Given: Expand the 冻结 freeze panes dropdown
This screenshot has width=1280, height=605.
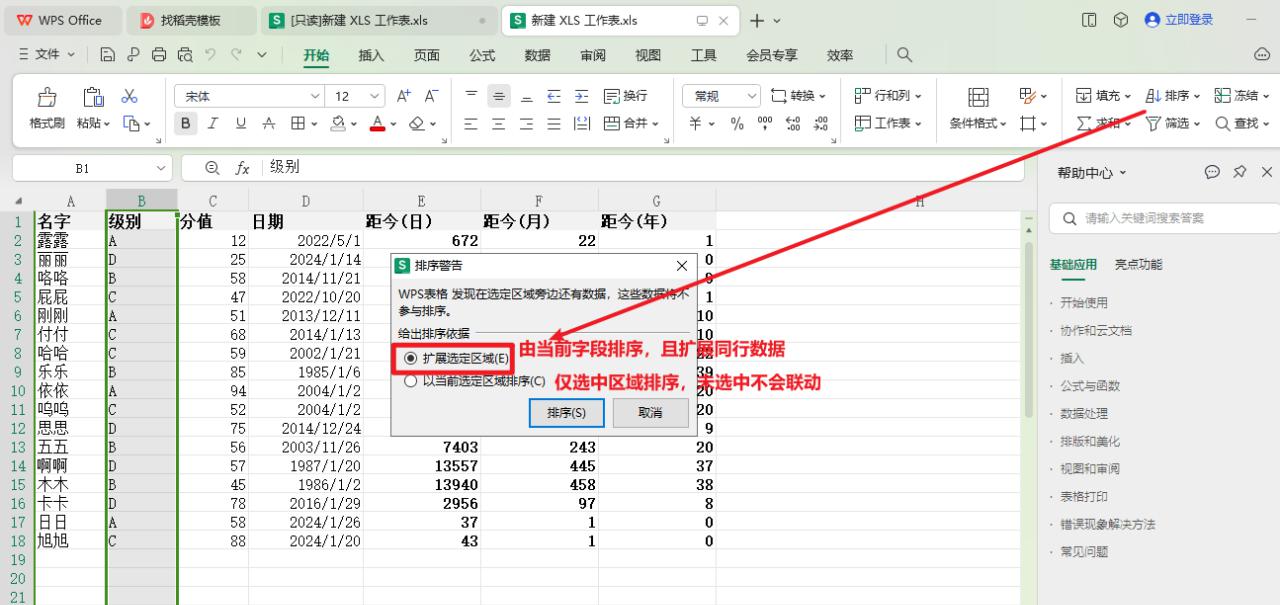Looking at the screenshot, I should (1265, 96).
